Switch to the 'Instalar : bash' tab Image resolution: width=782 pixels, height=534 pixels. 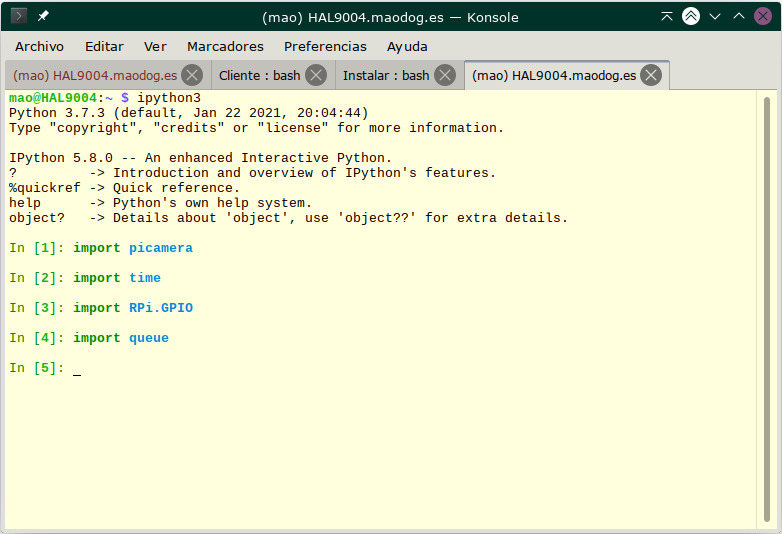coord(385,76)
